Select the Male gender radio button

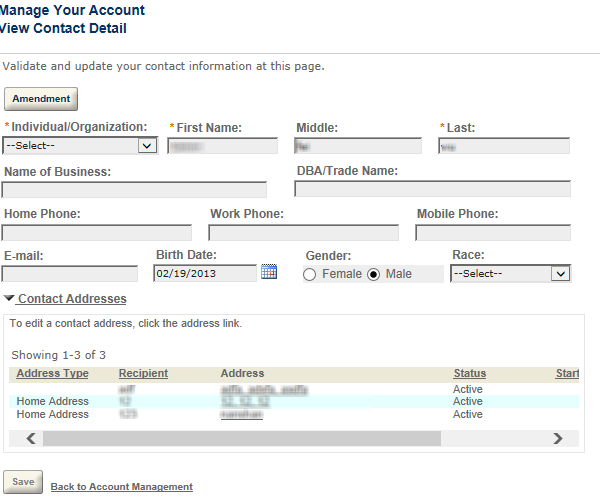click(374, 274)
